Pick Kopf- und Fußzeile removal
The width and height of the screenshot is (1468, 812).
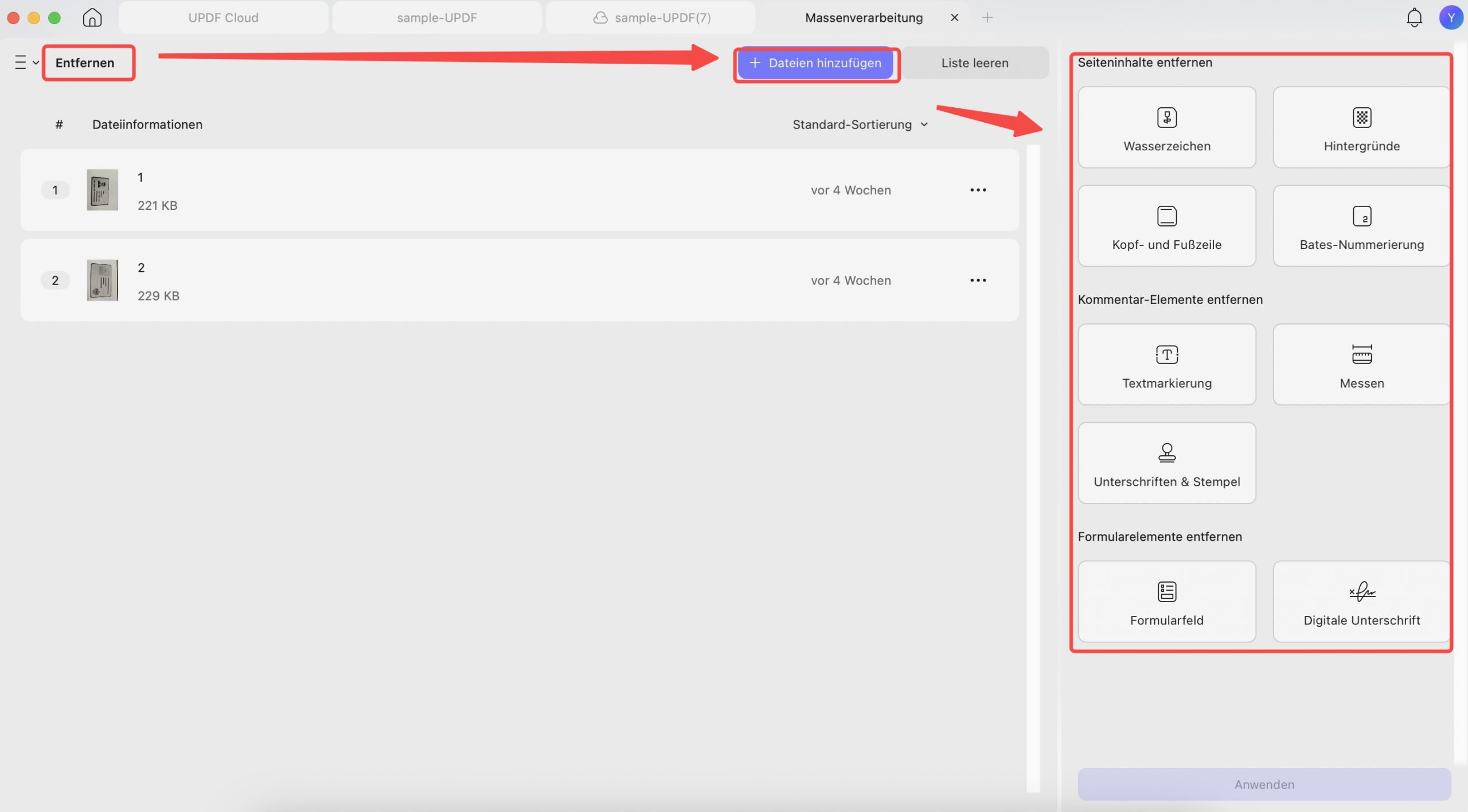(1166, 226)
